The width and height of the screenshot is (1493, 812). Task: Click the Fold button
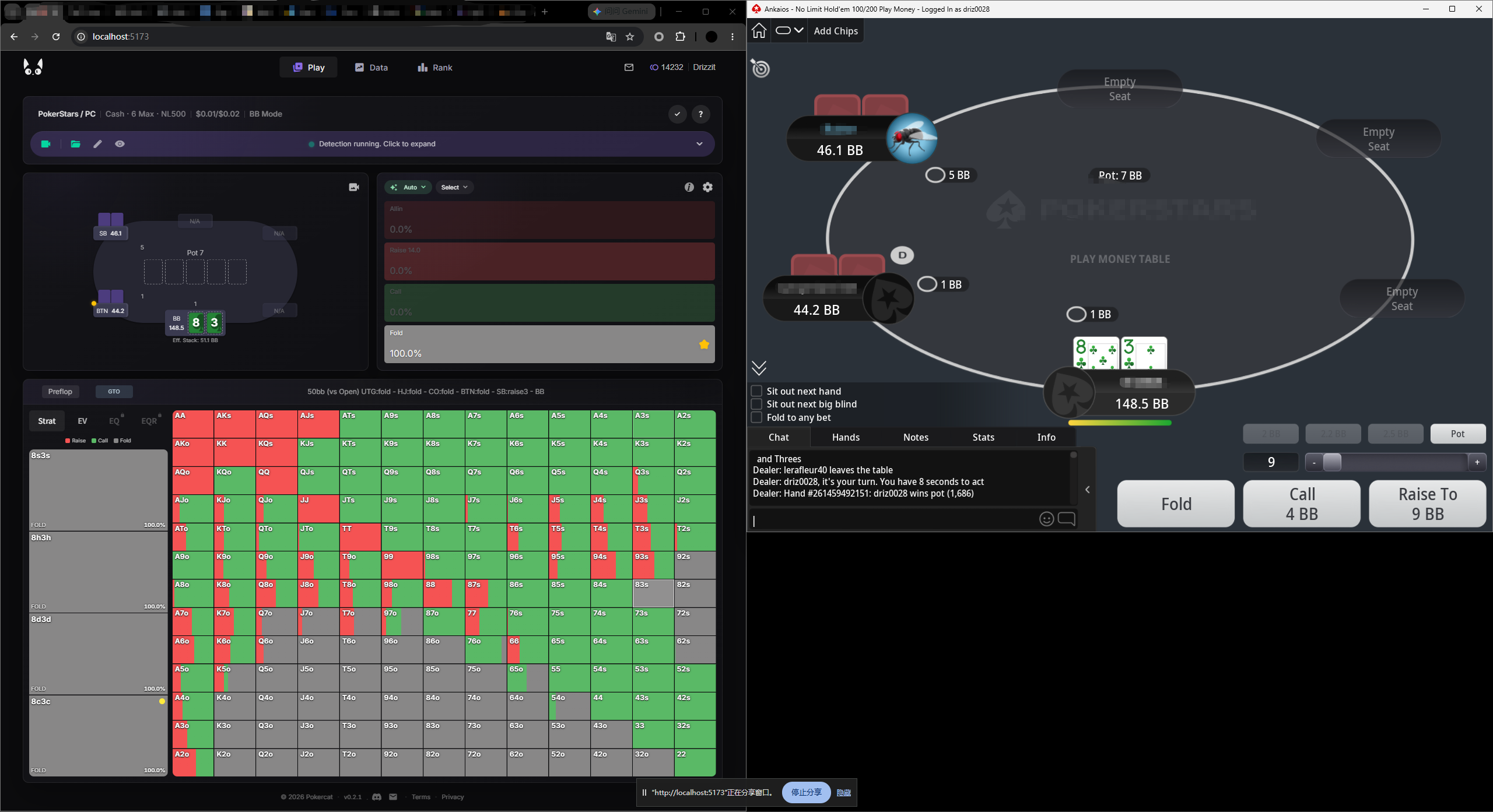1176,504
